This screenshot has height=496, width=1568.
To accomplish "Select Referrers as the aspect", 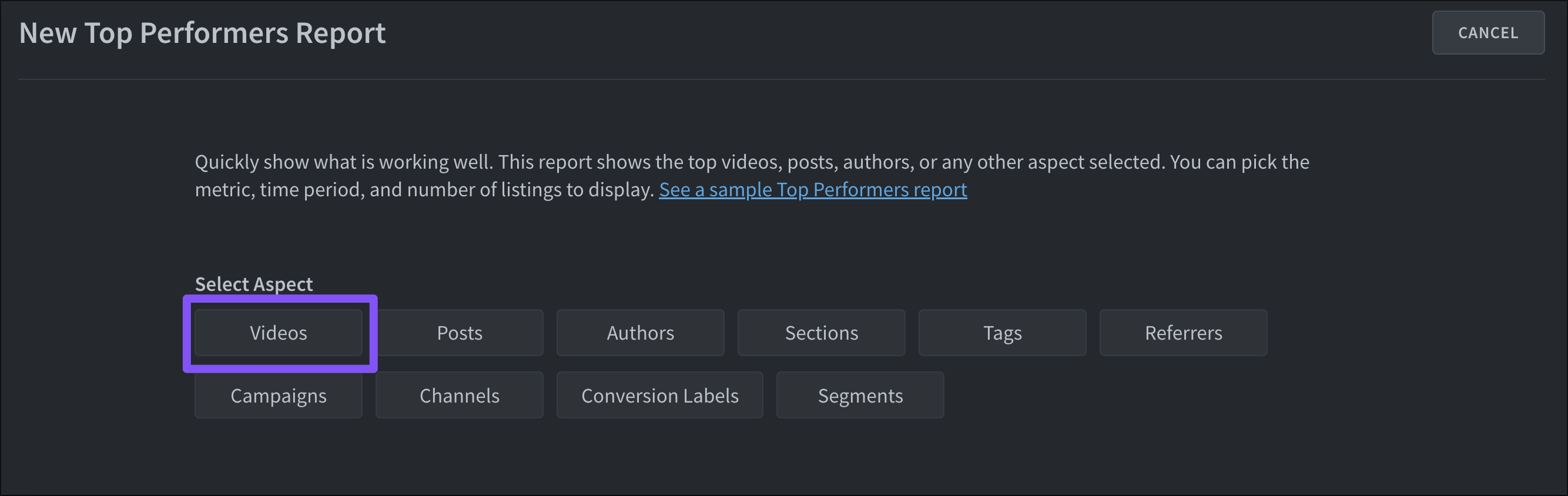I will click(x=1183, y=333).
